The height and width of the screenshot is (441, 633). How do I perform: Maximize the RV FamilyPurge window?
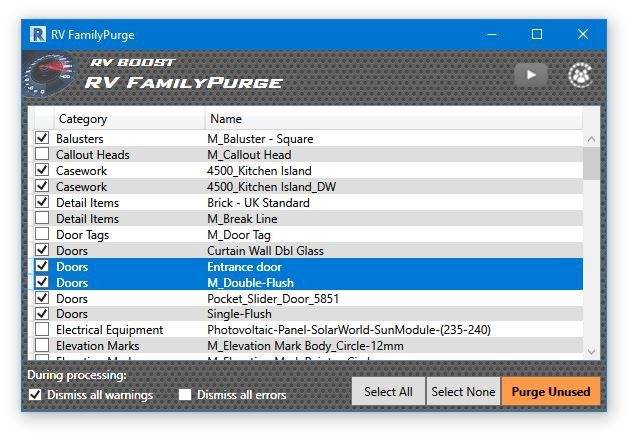[537, 35]
